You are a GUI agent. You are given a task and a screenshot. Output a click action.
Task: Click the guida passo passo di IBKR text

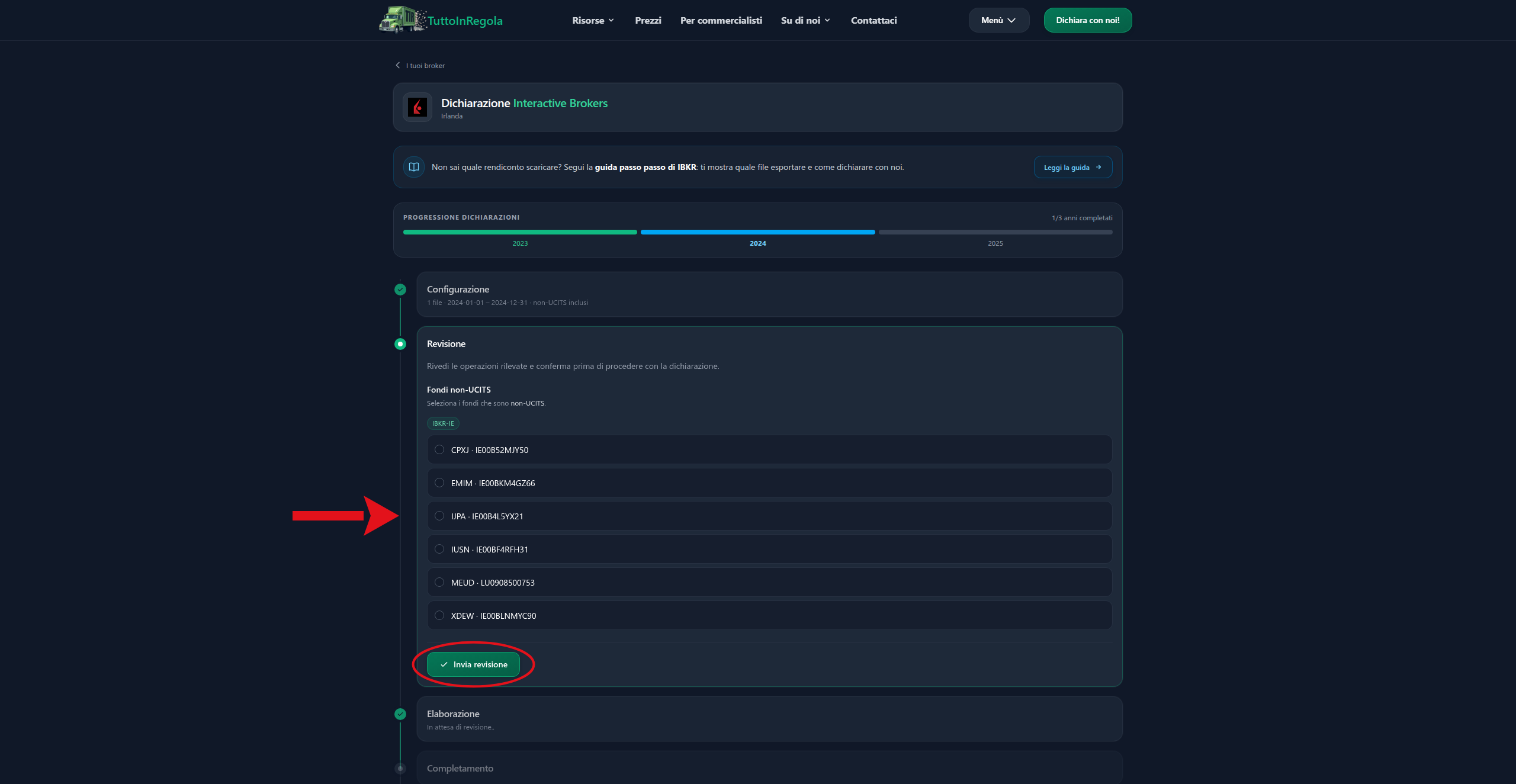645,167
